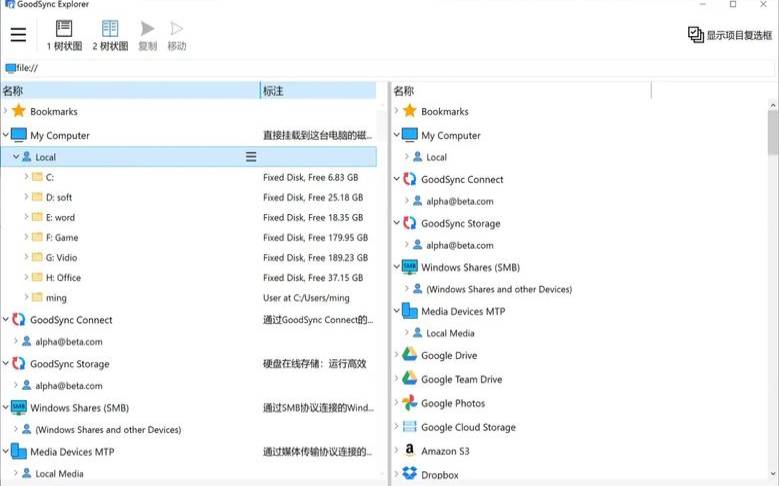Click GoodSync Connect icon in right pane
This screenshot has height=486, width=779.
tap(410, 179)
